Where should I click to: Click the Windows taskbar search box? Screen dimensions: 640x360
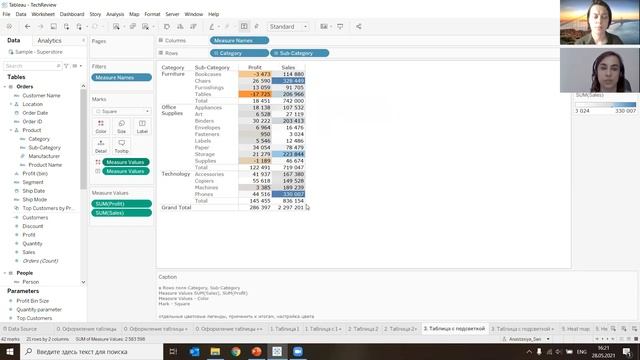coord(91,351)
